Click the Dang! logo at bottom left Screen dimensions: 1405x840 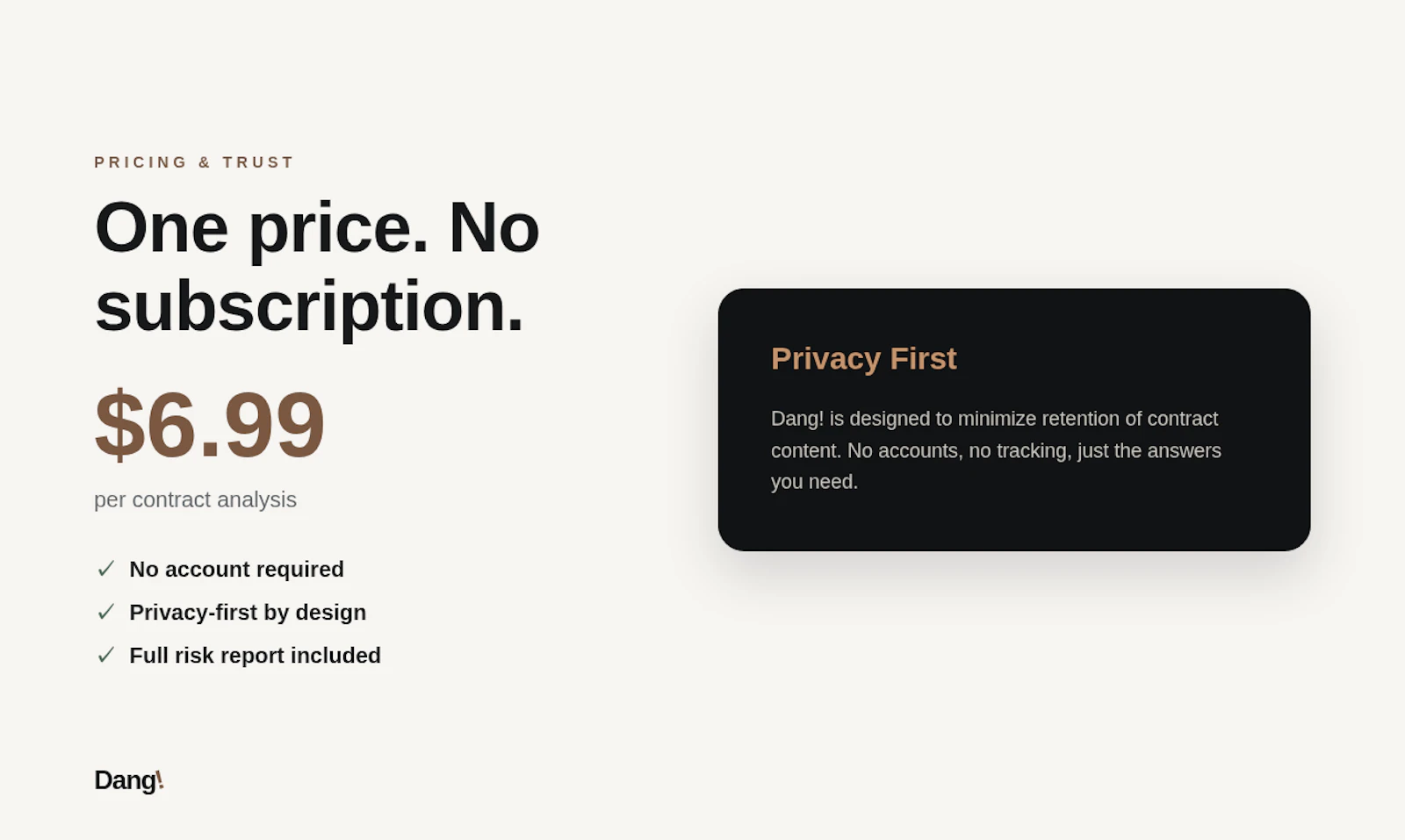coord(129,780)
